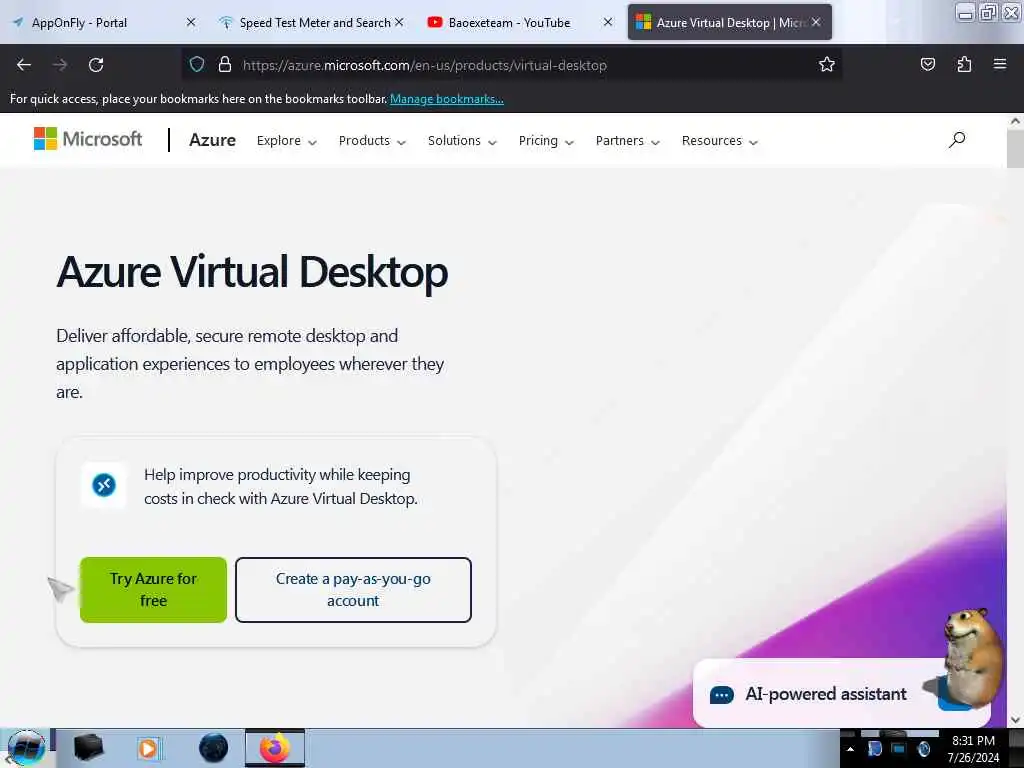
Task: Click the Azure brand link
Action: pos(212,140)
